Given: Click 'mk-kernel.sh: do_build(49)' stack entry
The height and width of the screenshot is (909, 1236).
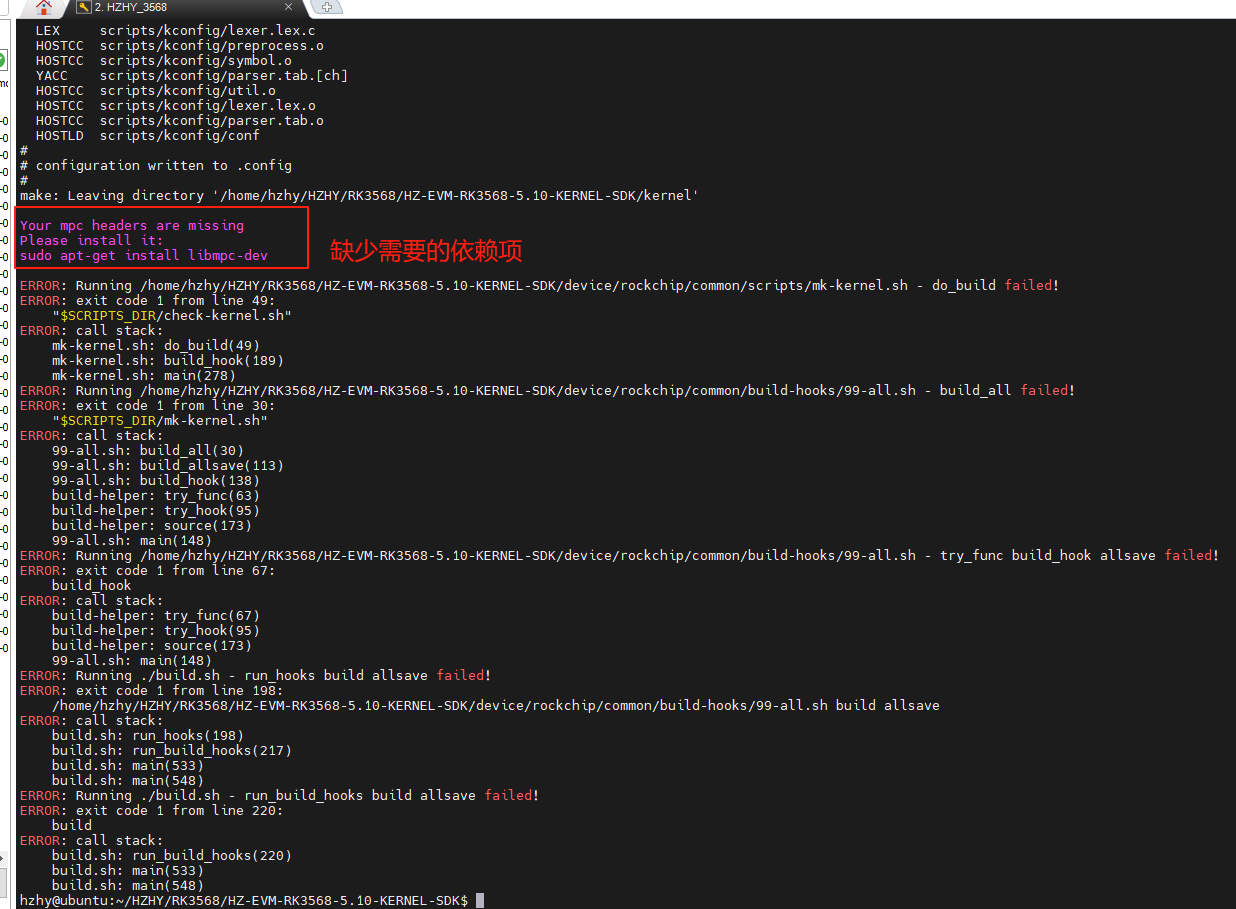Looking at the screenshot, I should tap(156, 346).
